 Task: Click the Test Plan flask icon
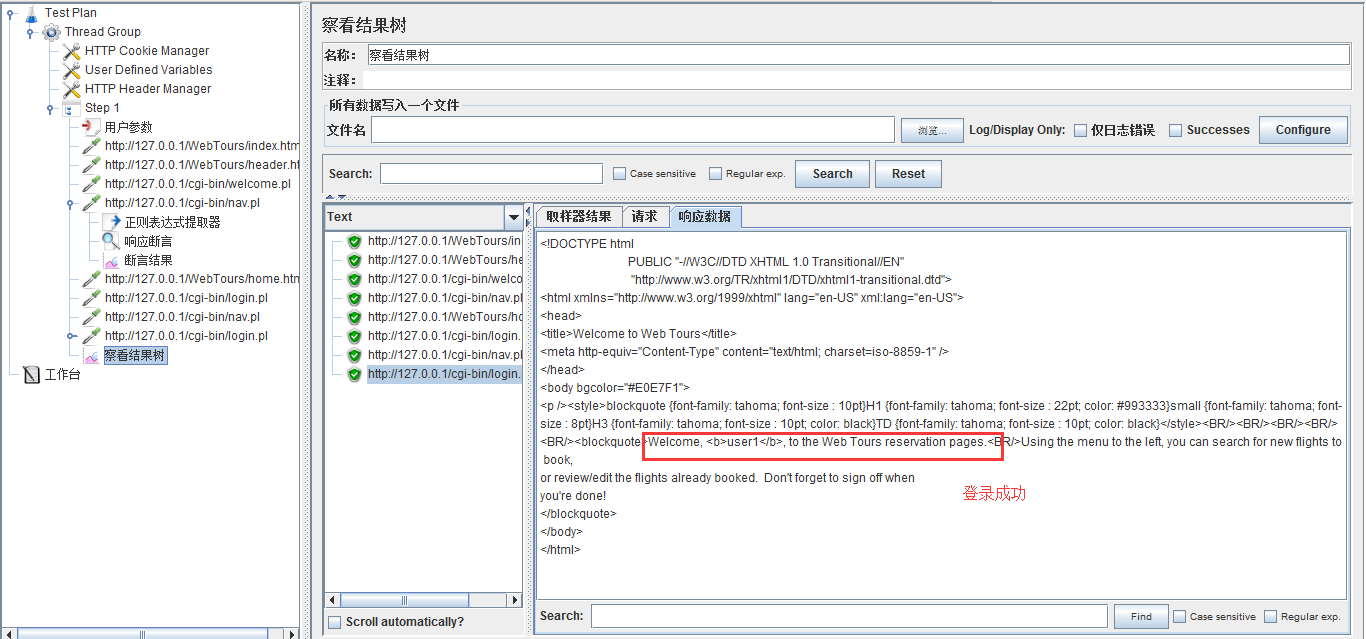(x=31, y=13)
